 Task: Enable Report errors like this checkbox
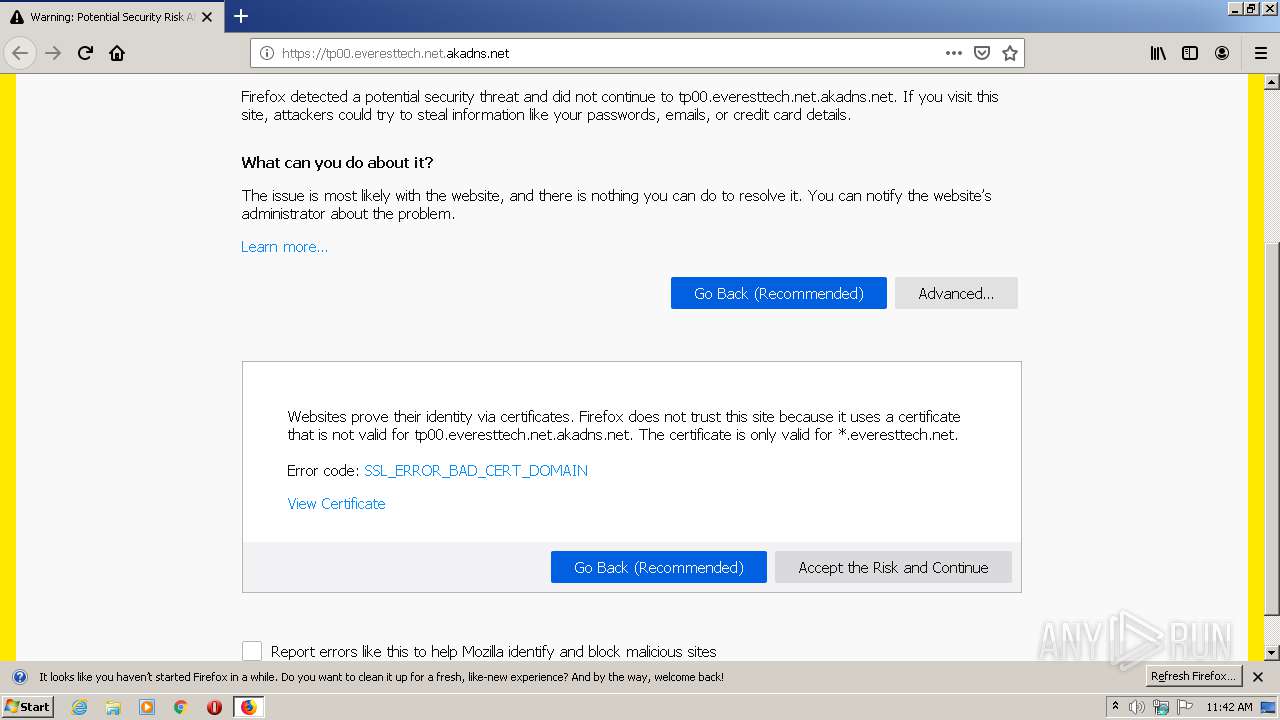(x=252, y=651)
